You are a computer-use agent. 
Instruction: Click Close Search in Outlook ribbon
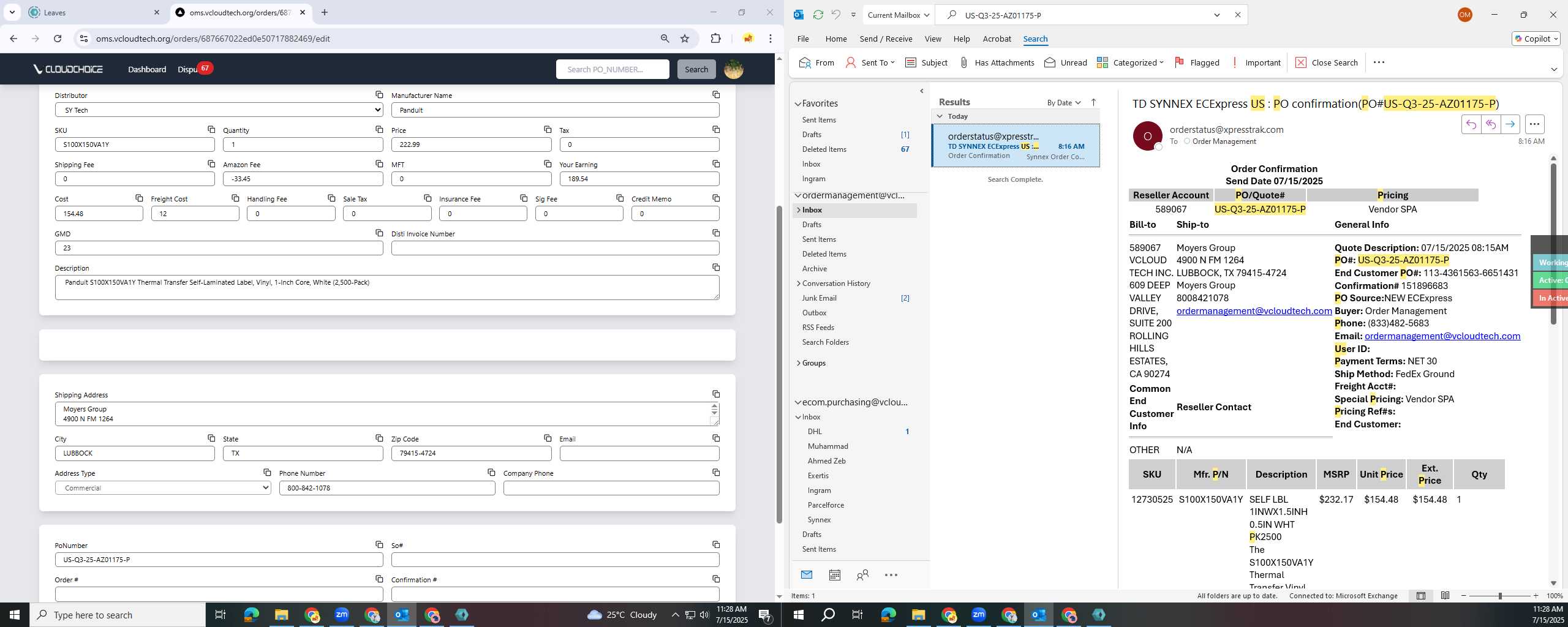pyautogui.click(x=1326, y=62)
